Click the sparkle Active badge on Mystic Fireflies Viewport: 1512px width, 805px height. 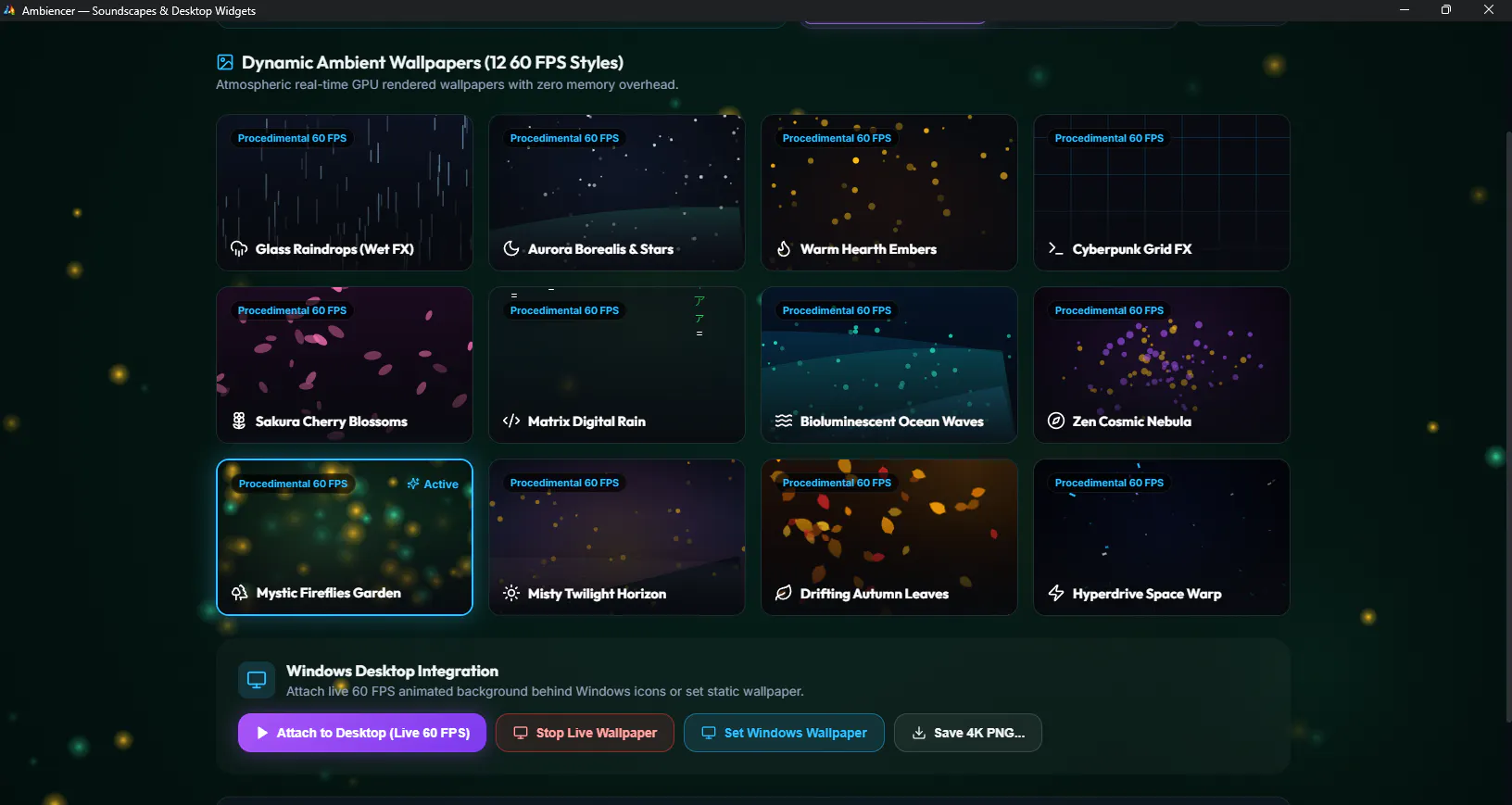433,484
